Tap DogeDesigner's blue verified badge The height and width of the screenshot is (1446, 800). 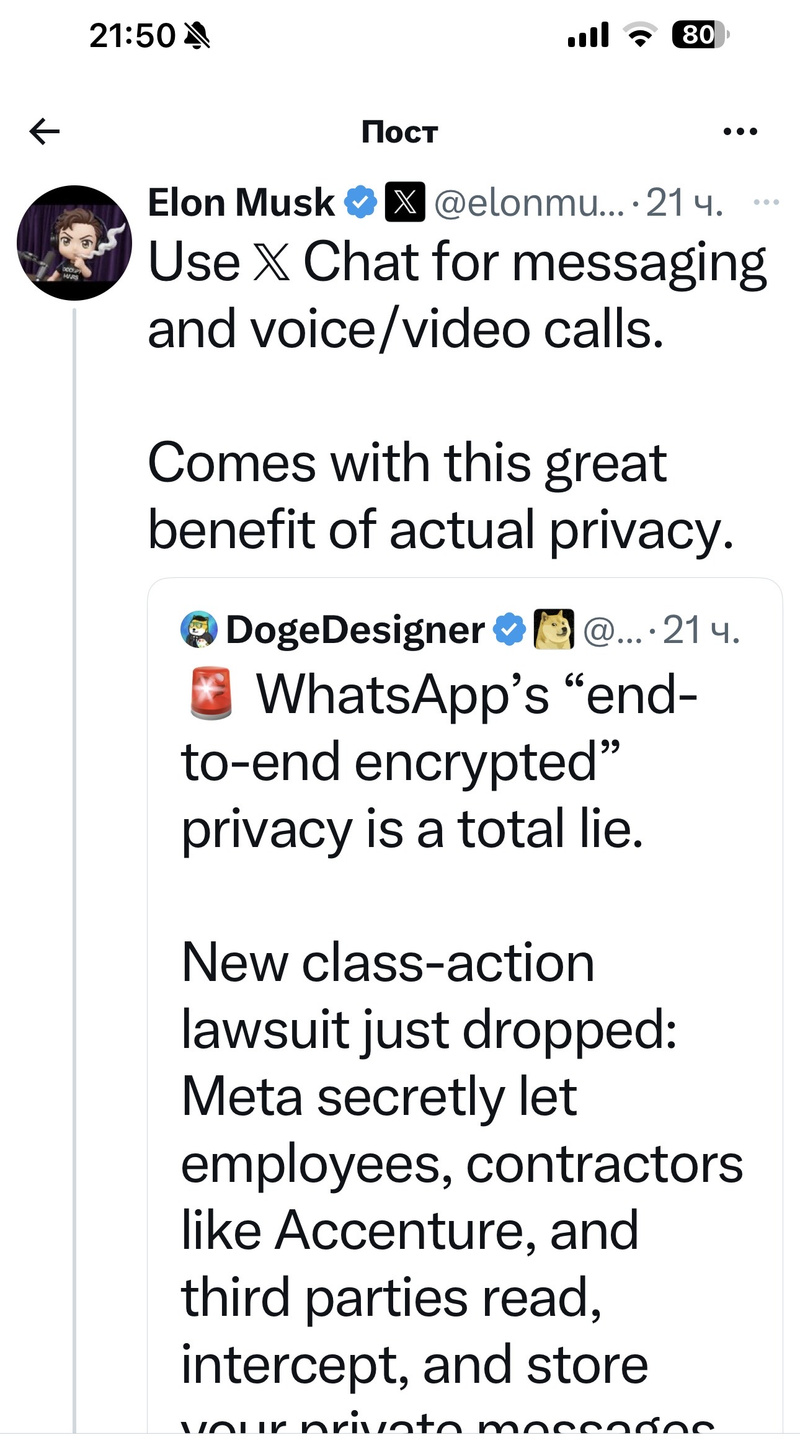pyautogui.click(x=510, y=630)
